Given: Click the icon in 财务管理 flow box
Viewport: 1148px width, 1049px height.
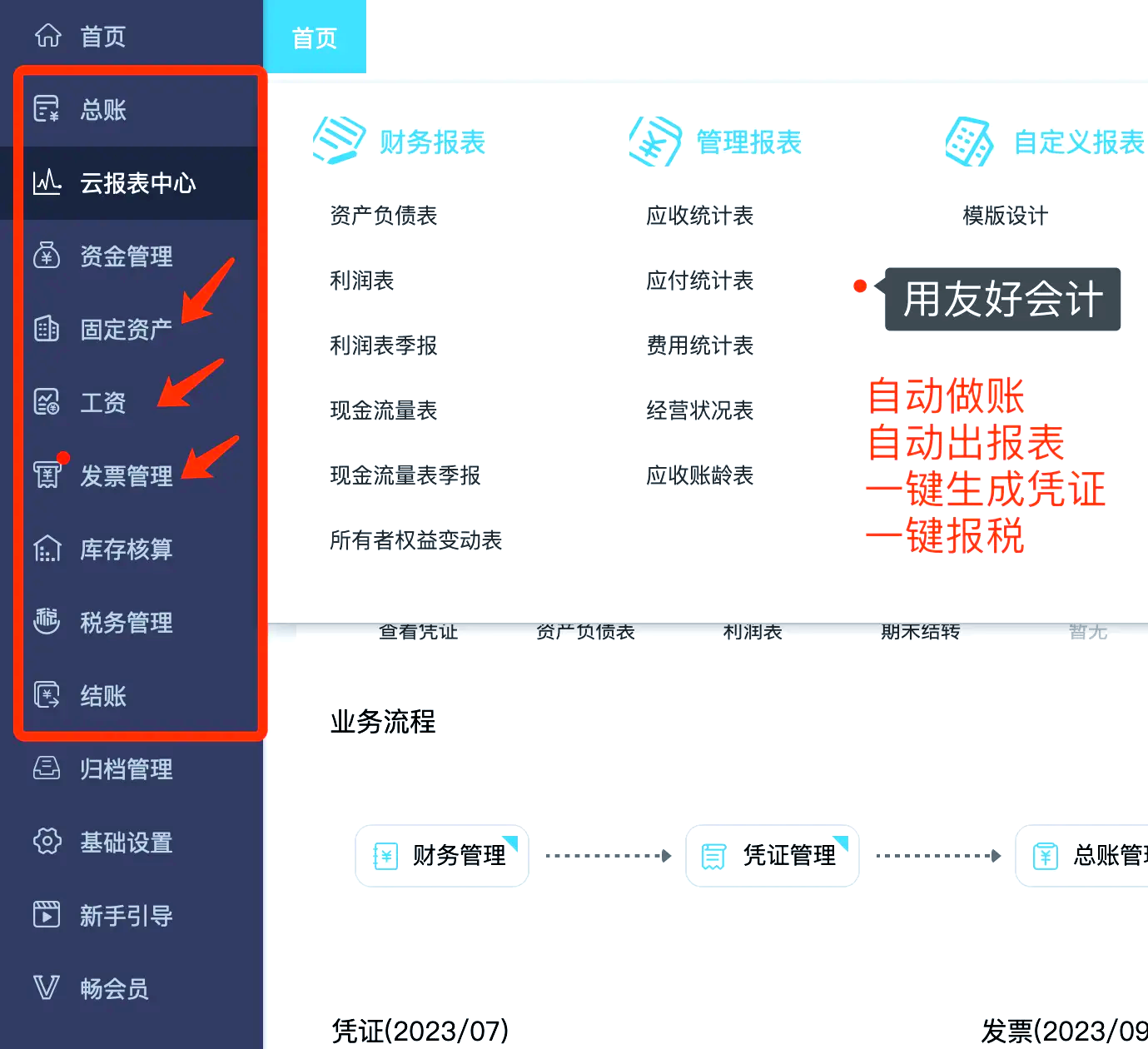Looking at the screenshot, I should pyautogui.click(x=385, y=856).
